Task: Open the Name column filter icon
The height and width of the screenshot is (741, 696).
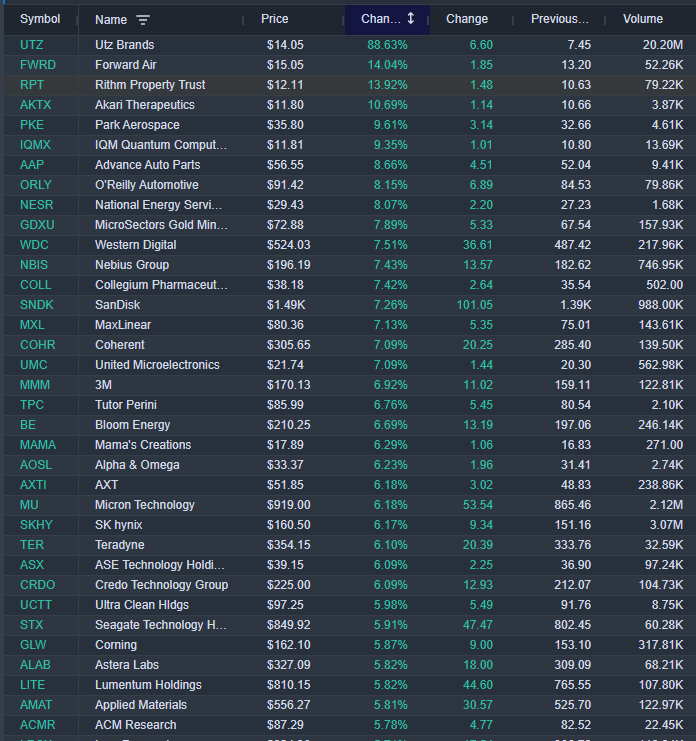Action: coord(143,20)
